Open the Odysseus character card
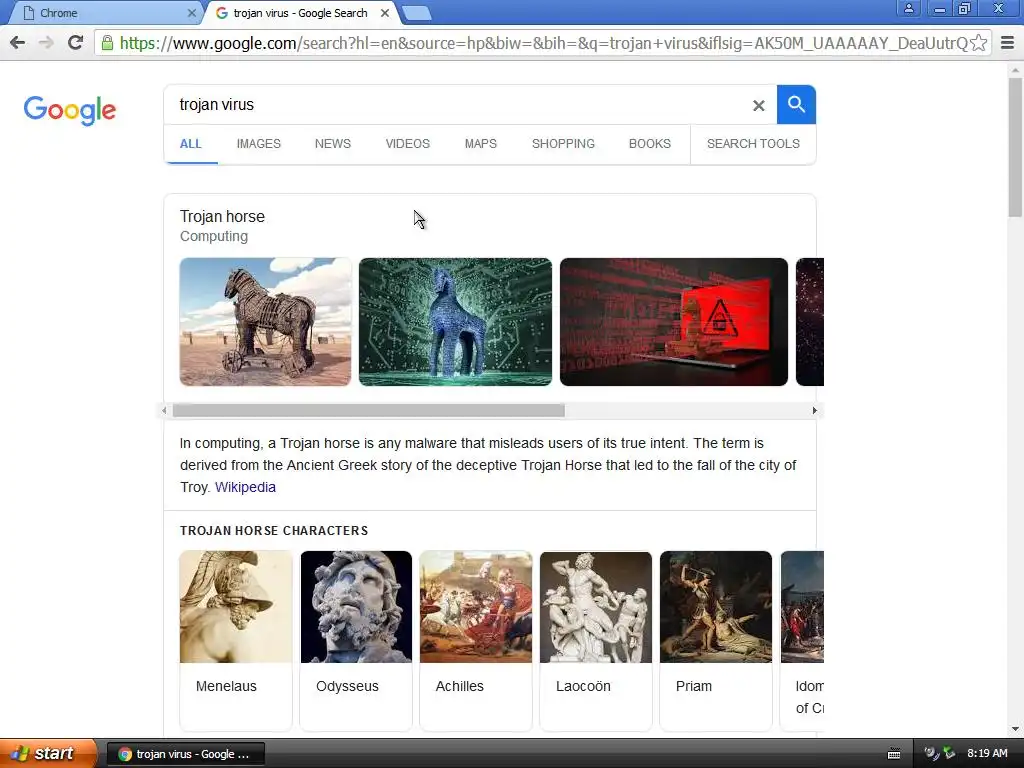This screenshot has height=768, width=1024. click(x=356, y=640)
